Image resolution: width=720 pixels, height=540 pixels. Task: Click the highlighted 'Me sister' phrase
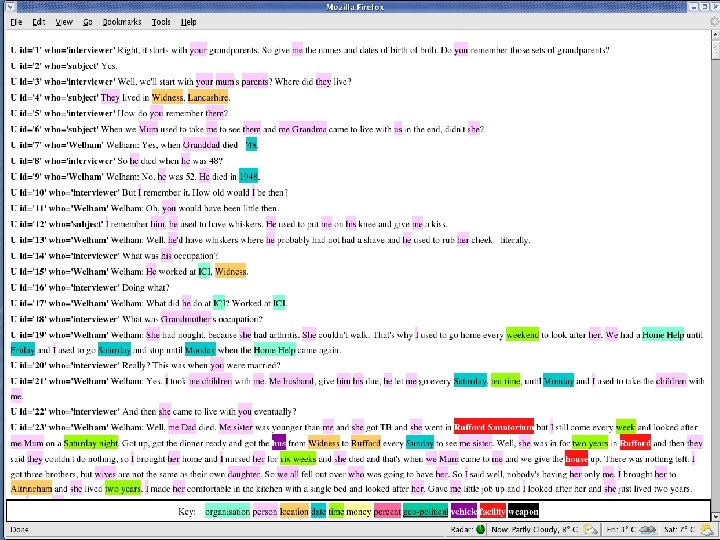(x=236, y=428)
